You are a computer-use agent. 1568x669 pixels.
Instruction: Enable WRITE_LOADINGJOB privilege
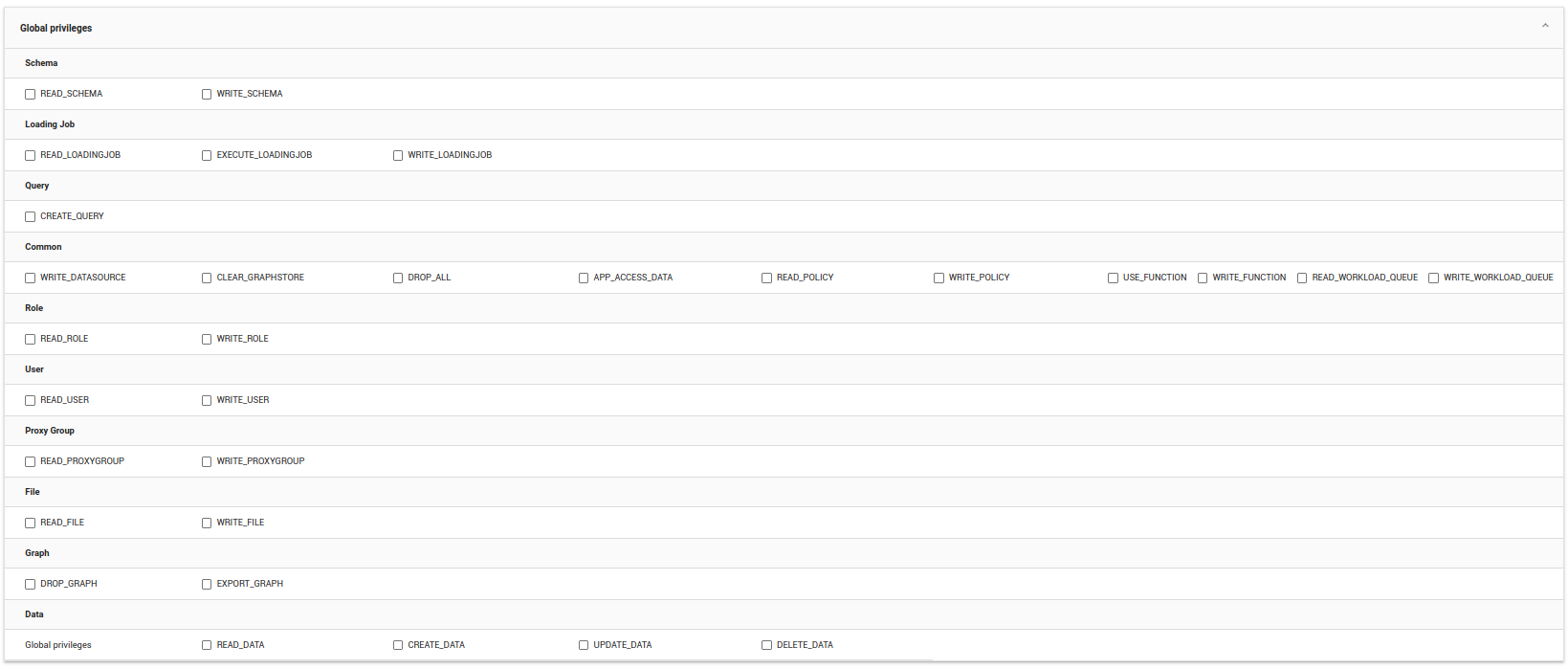(398, 156)
